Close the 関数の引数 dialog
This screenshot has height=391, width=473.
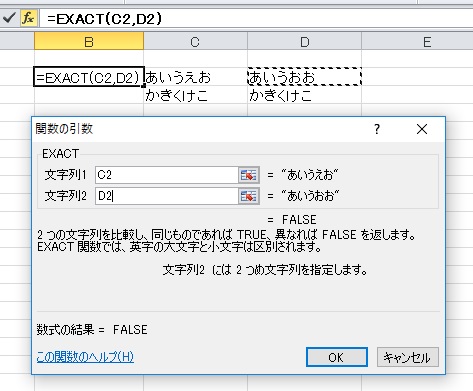pos(422,129)
